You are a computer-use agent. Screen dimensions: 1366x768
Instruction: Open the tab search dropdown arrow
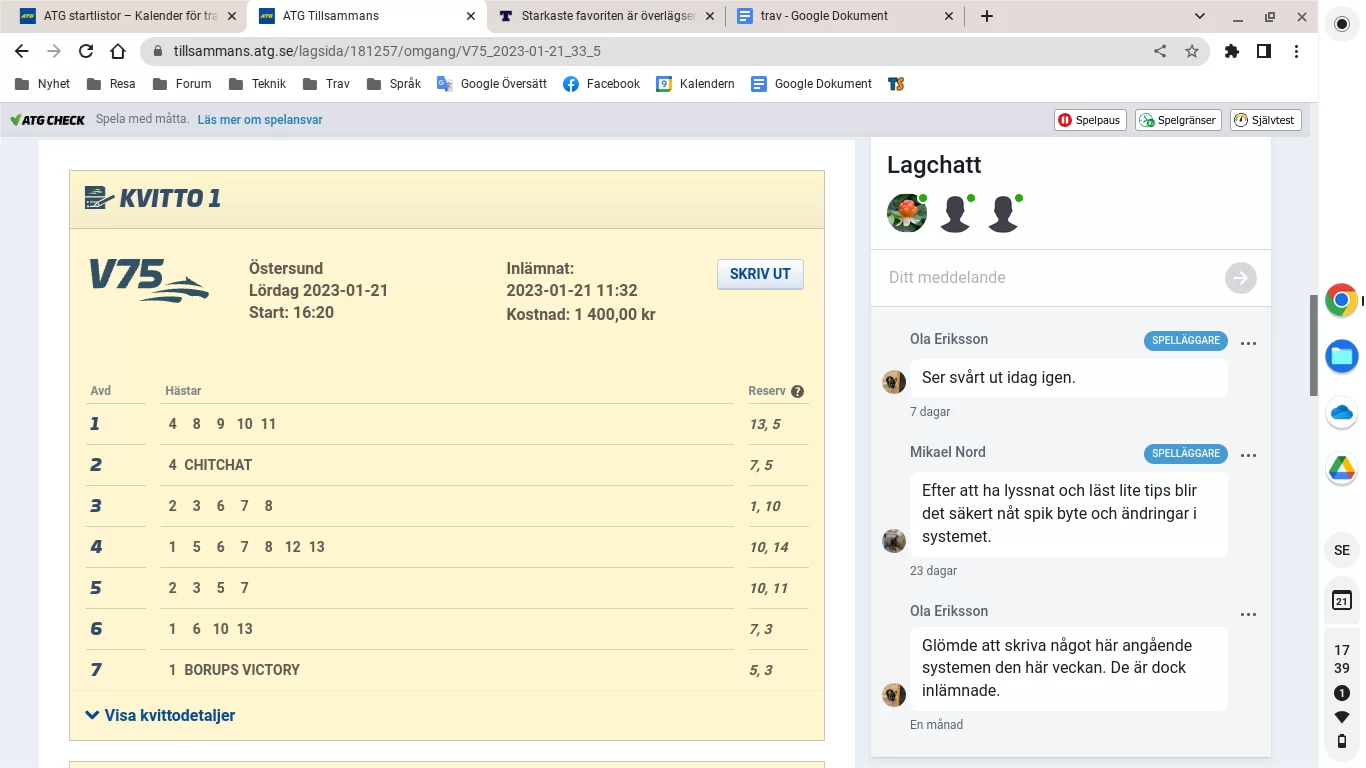tap(1200, 16)
